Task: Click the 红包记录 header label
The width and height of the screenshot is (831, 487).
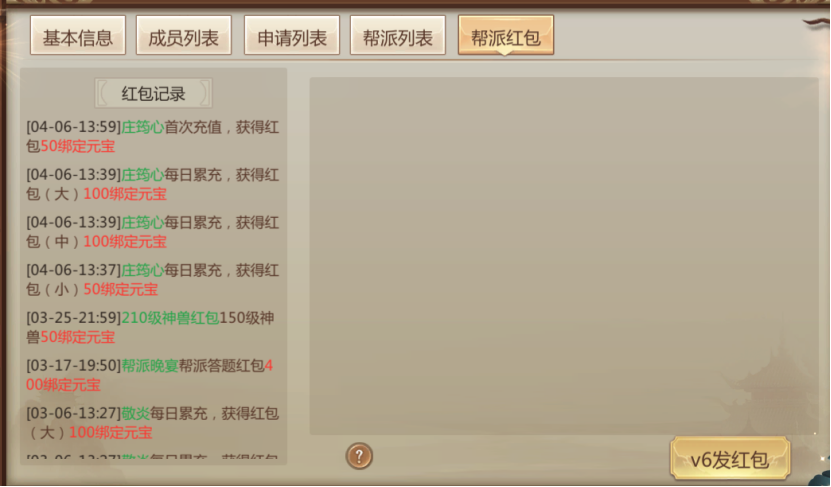Action: click(153, 94)
